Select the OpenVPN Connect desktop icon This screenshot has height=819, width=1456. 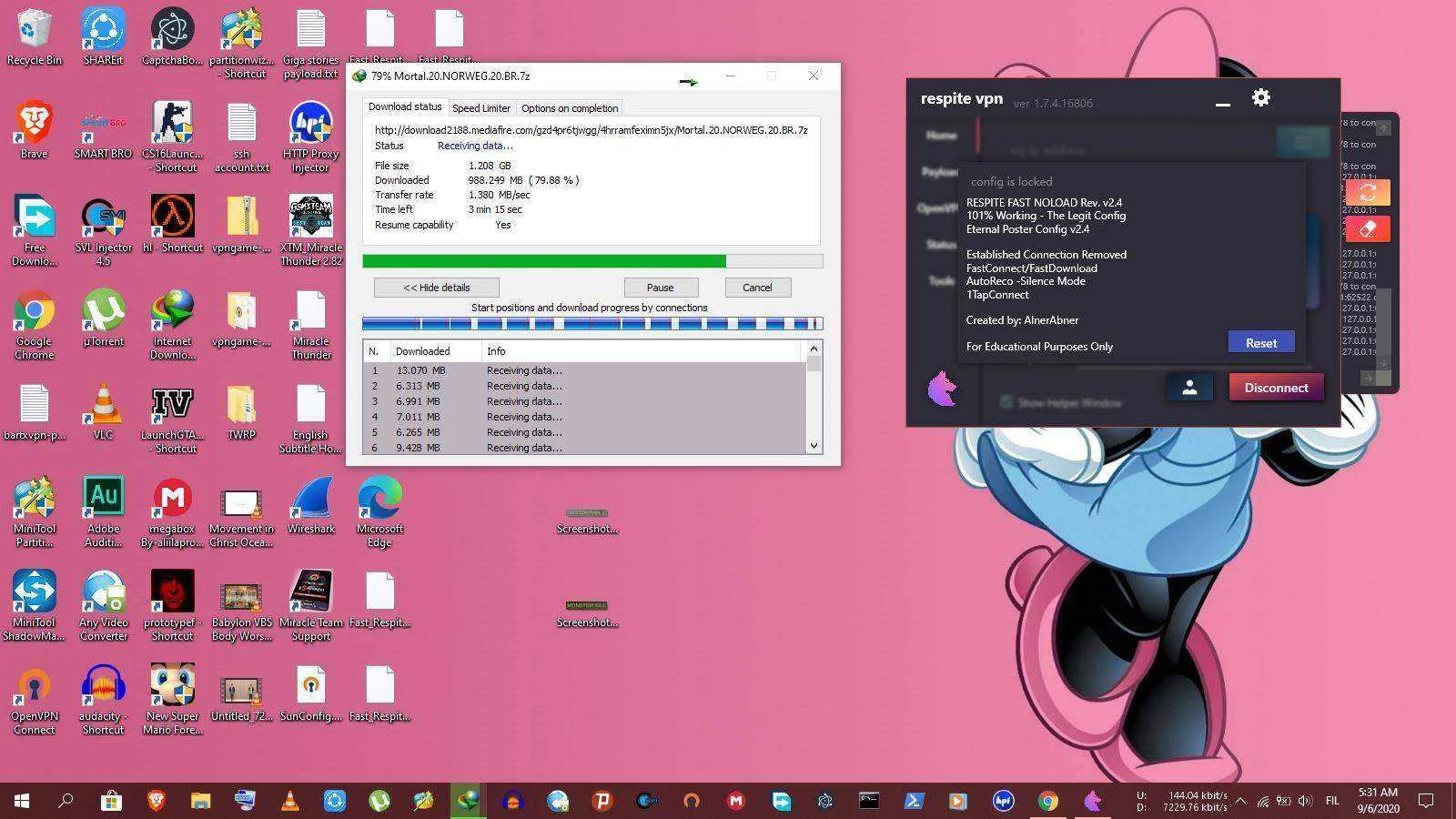pyautogui.click(x=34, y=699)
